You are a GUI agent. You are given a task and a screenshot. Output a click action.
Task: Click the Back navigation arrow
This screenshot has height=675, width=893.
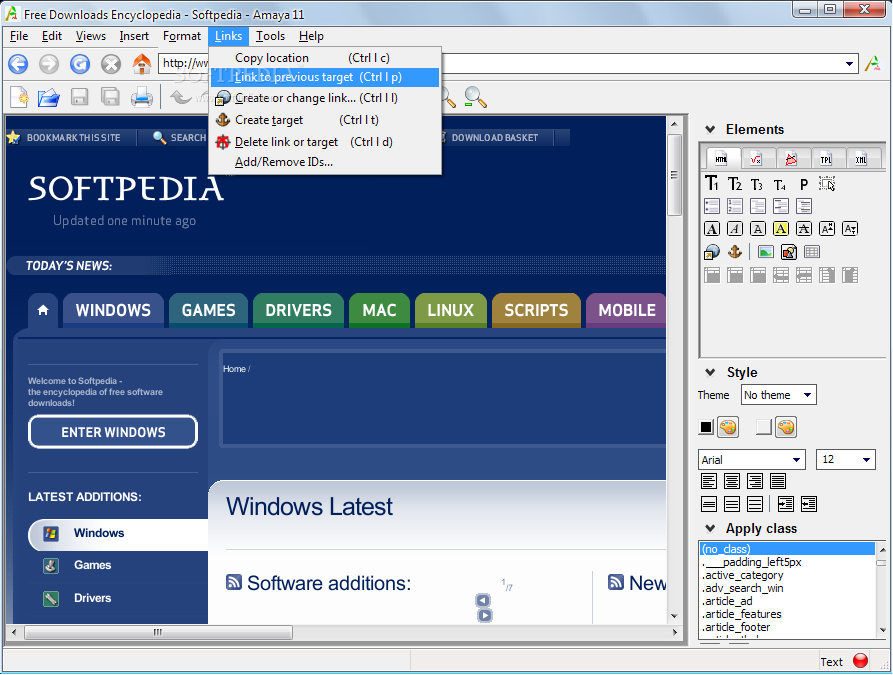[18, 63]
